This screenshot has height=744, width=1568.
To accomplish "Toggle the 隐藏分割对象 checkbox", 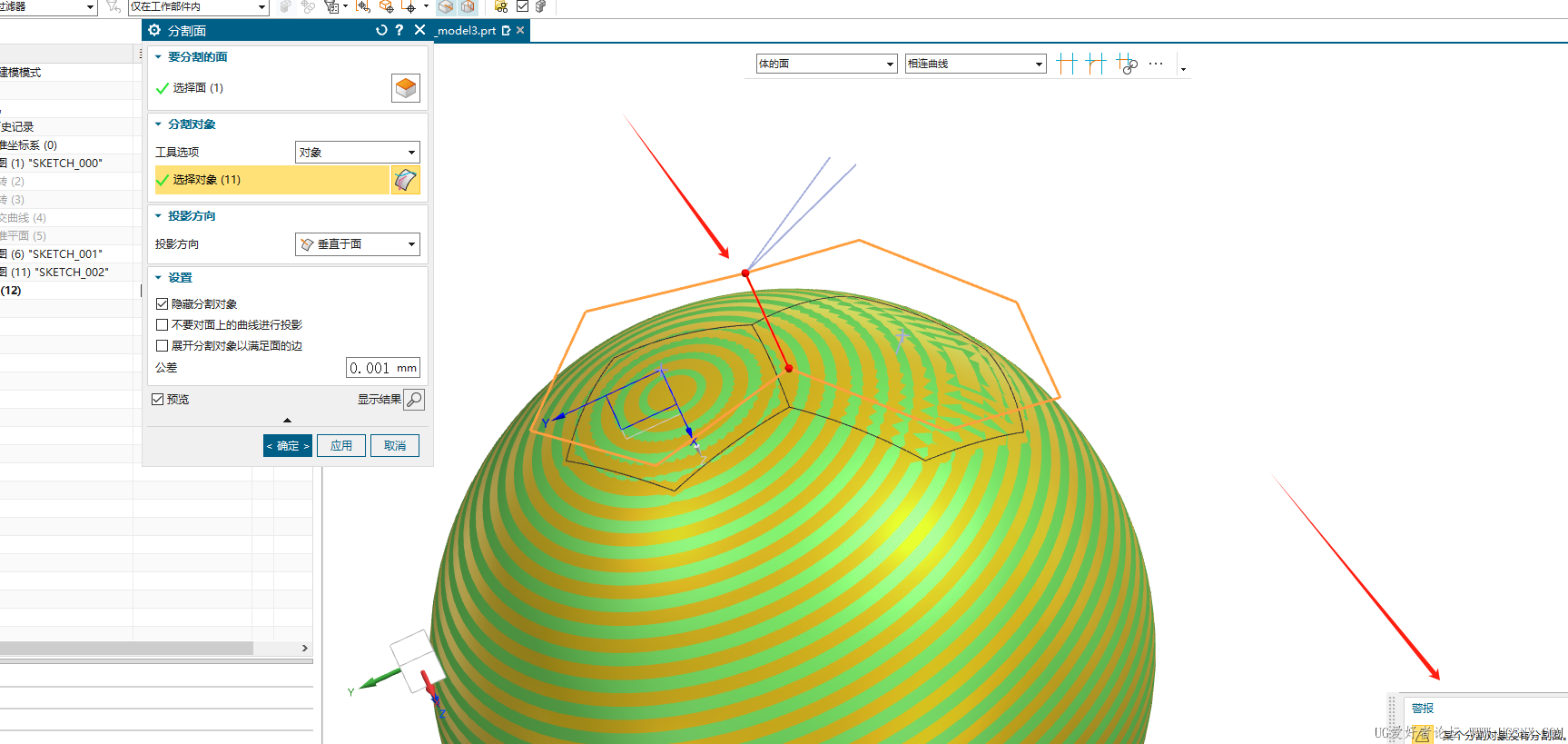I will coord(162,303).
